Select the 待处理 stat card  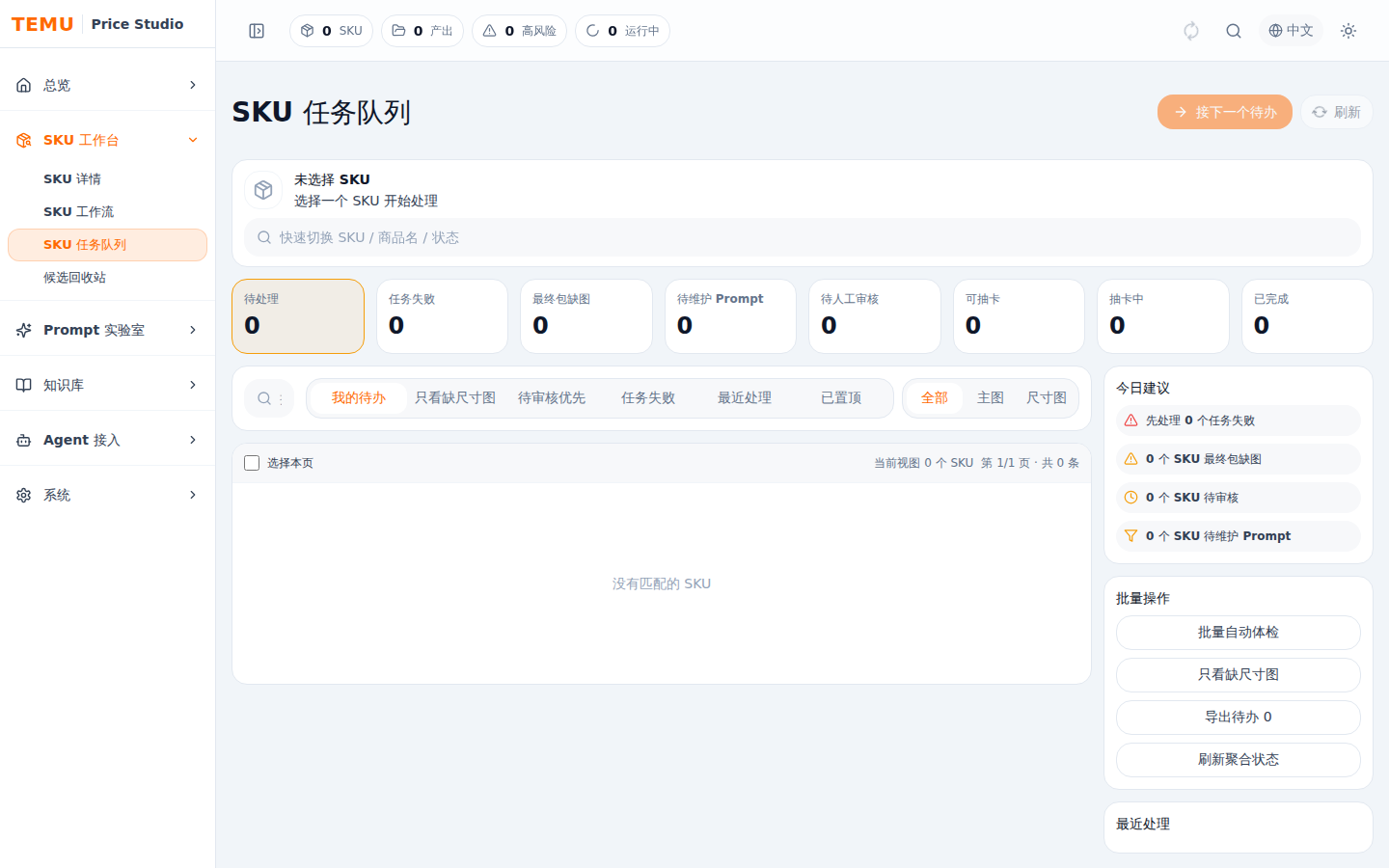298,316
